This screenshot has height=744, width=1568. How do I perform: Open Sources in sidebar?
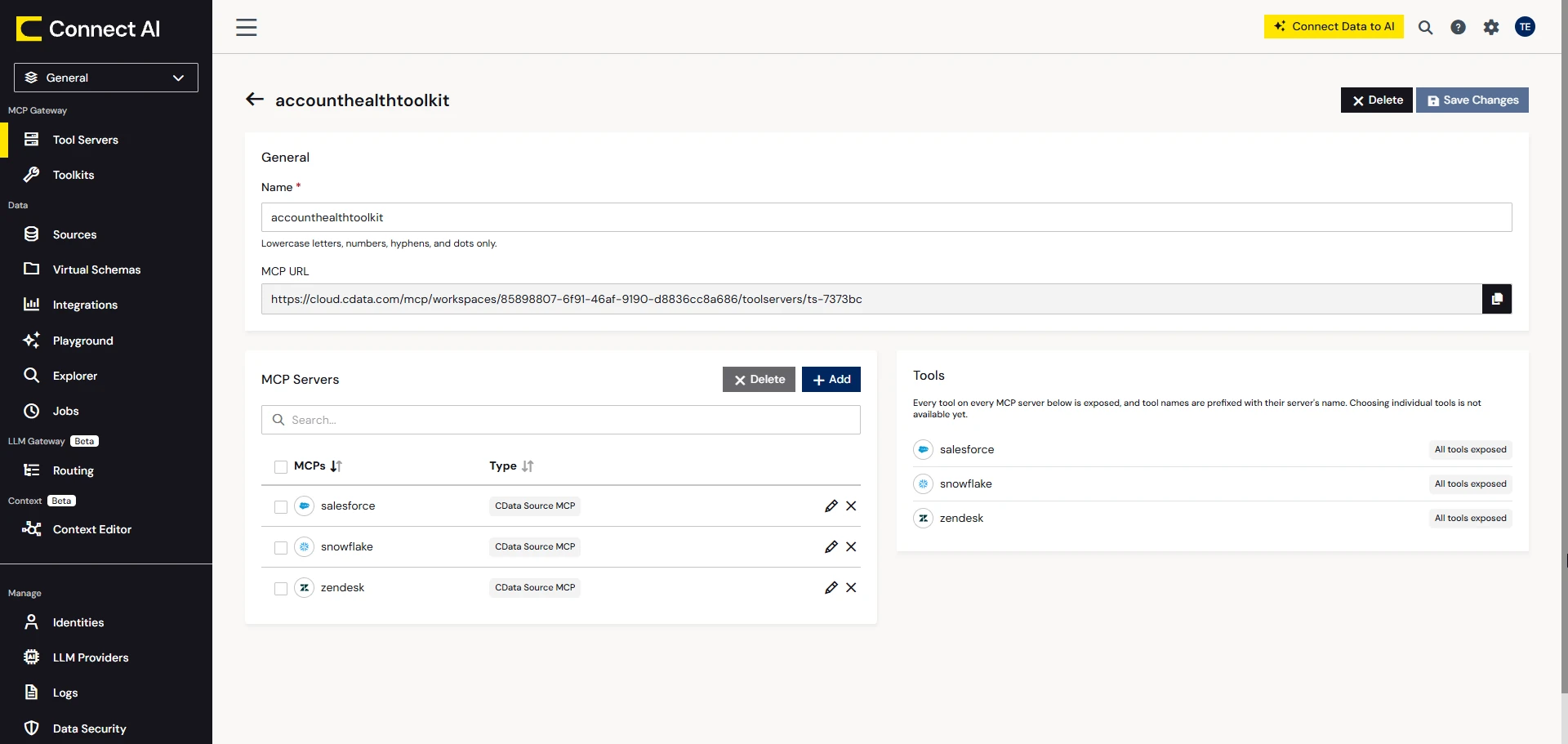[106, 234]
